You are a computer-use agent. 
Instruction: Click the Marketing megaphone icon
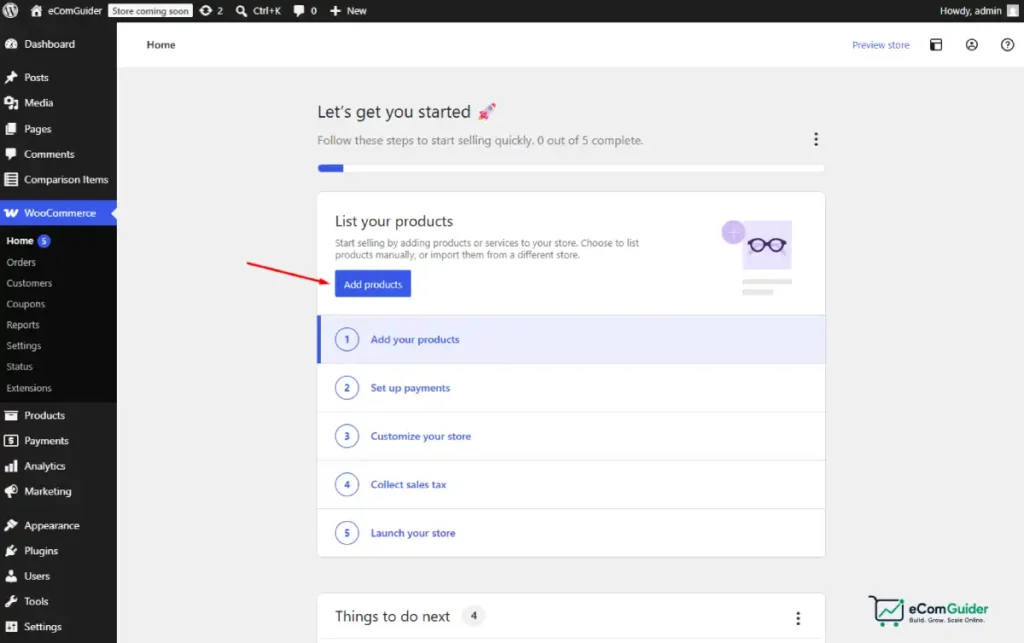[11, 491]
